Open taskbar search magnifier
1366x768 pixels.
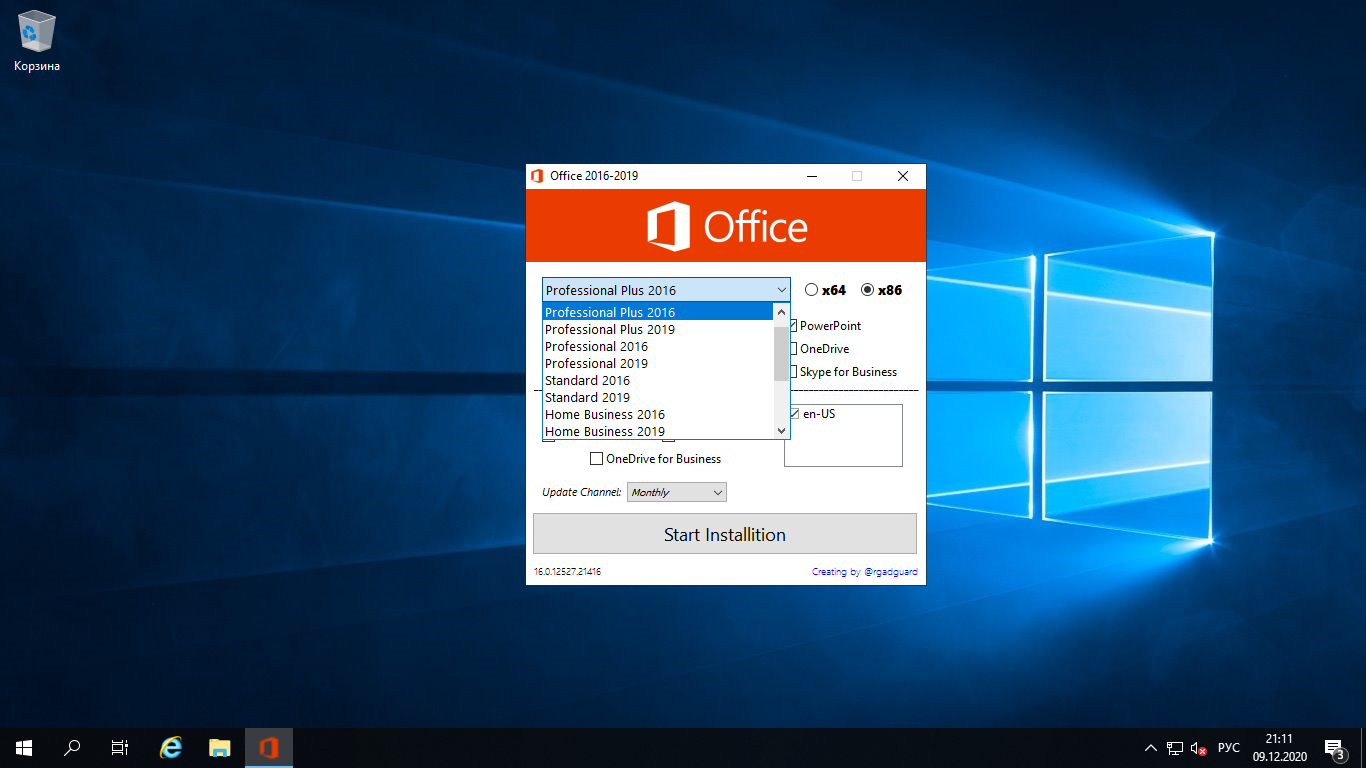[x=72, y=747]
